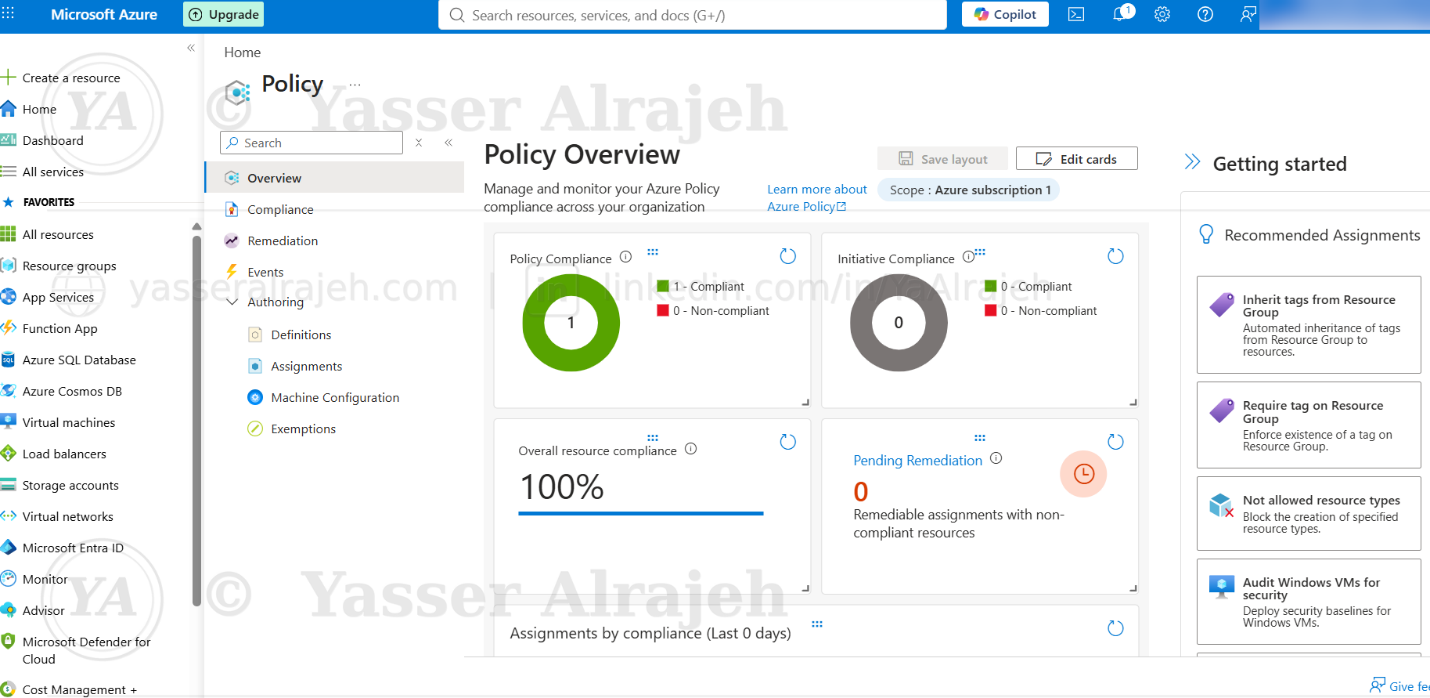
Task: Click the Home breadcrumb link
Action: (242, 52)
